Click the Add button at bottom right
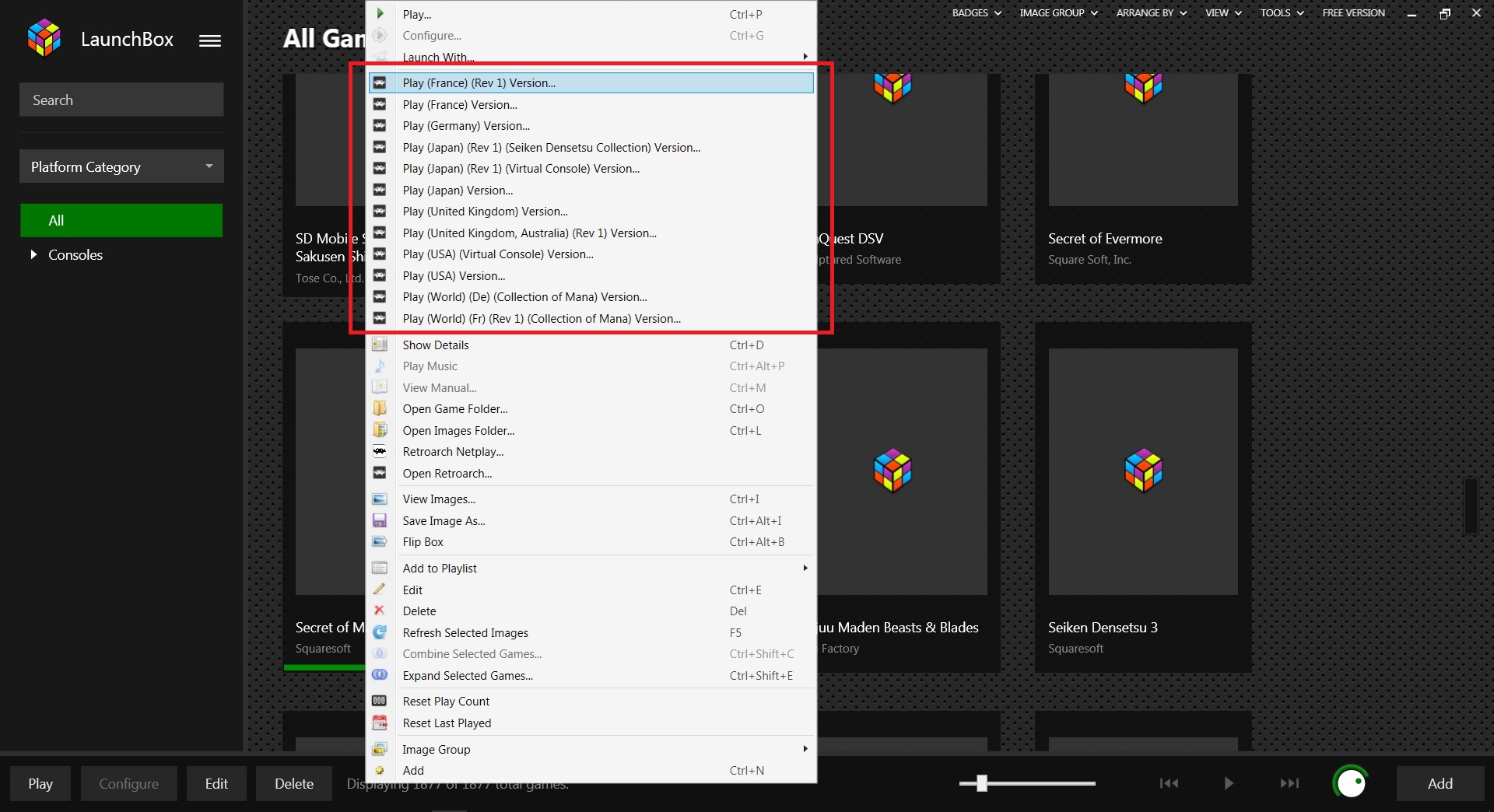This screenshot has width=1494, height=812. [x=1440, y=783]
